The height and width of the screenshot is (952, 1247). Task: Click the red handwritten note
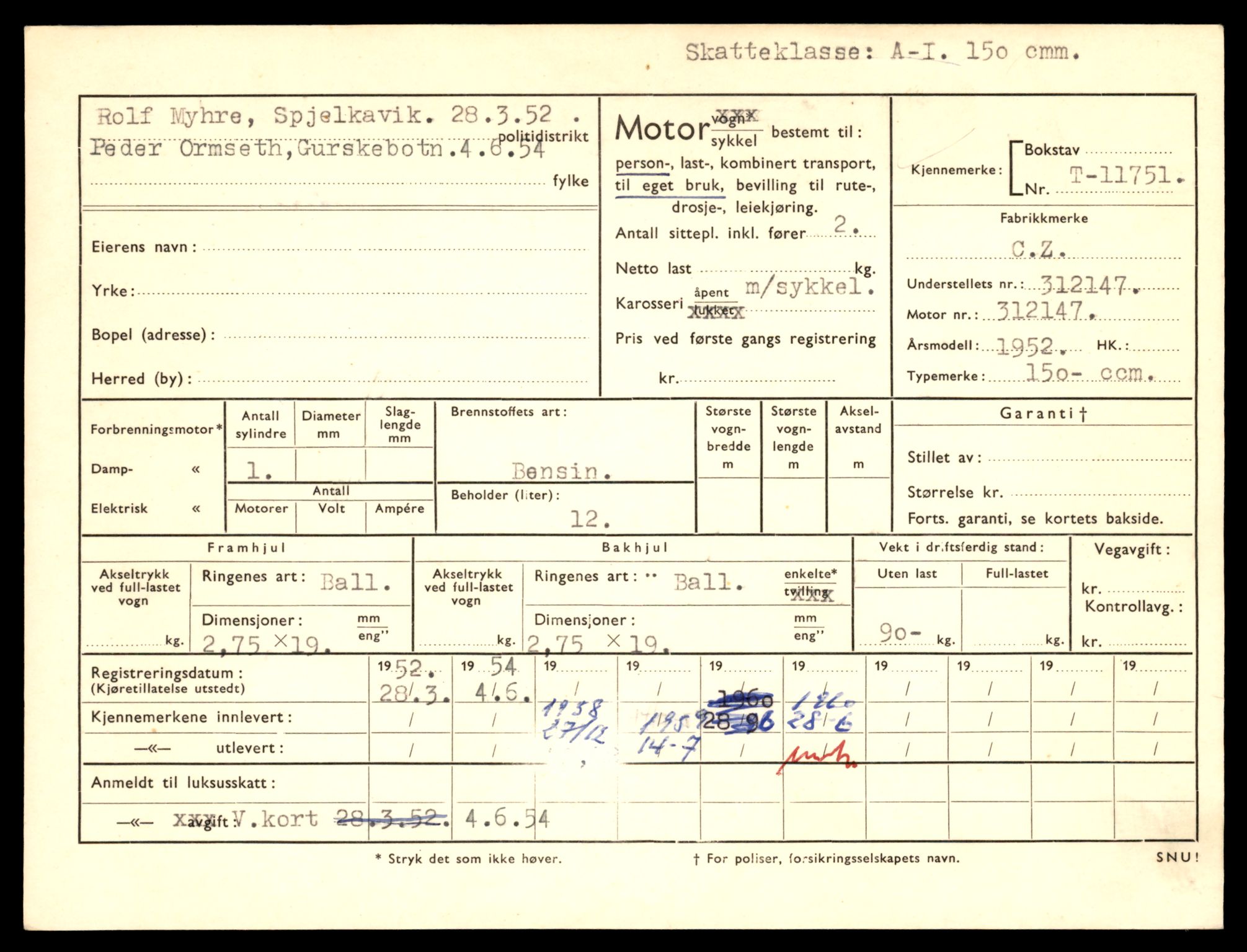point(818,758)
